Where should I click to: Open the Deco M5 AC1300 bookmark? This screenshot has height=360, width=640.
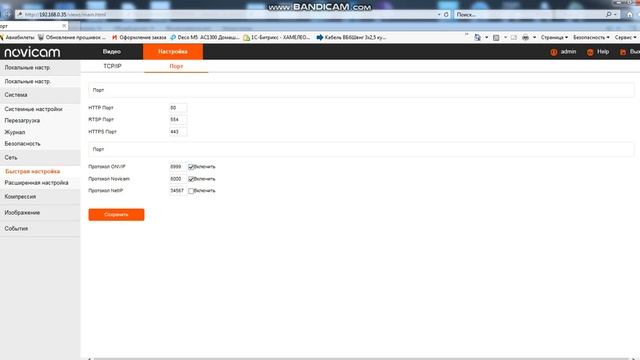(x=204, y=37)
